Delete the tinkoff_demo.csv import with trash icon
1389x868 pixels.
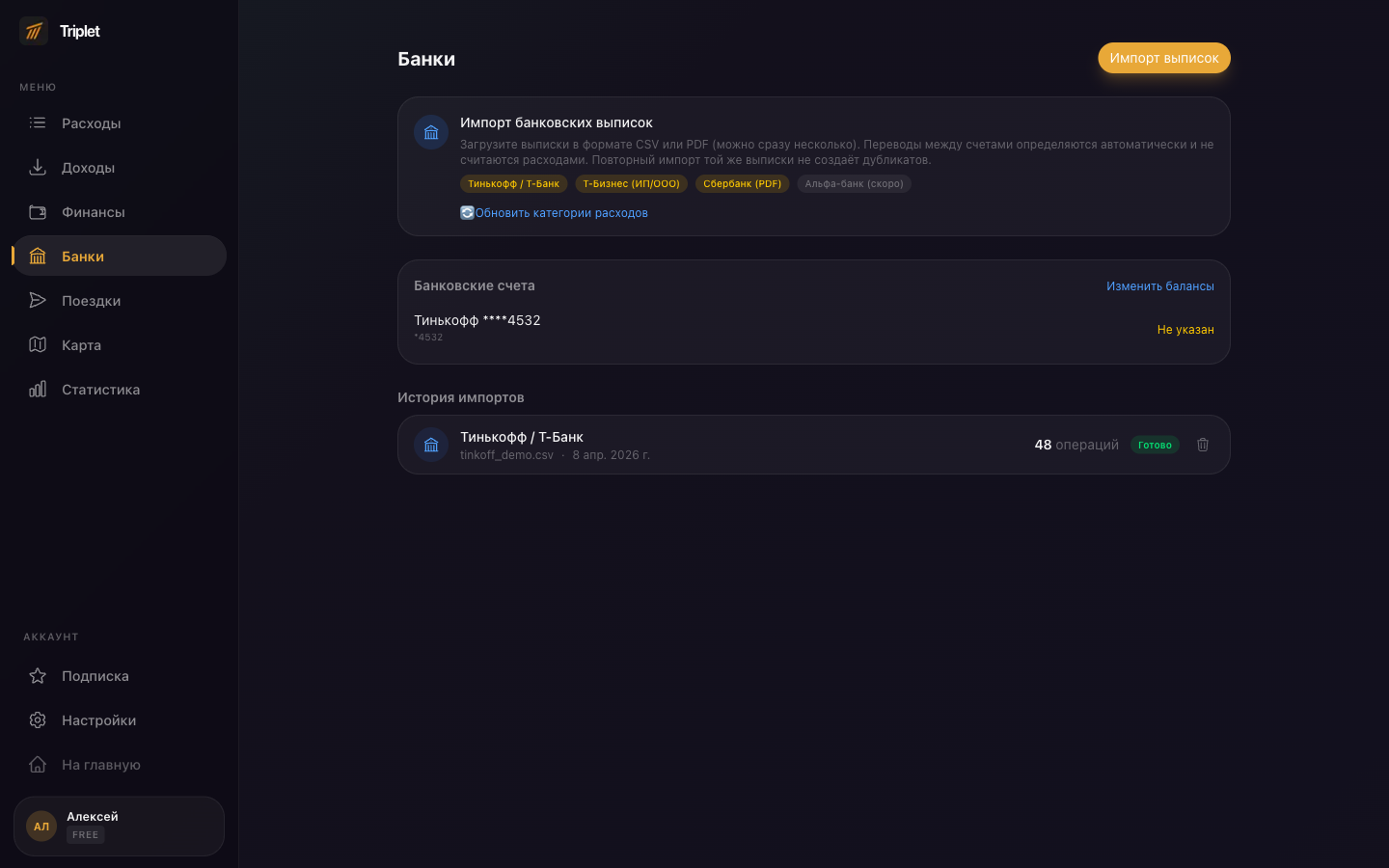pos(1203,445)
